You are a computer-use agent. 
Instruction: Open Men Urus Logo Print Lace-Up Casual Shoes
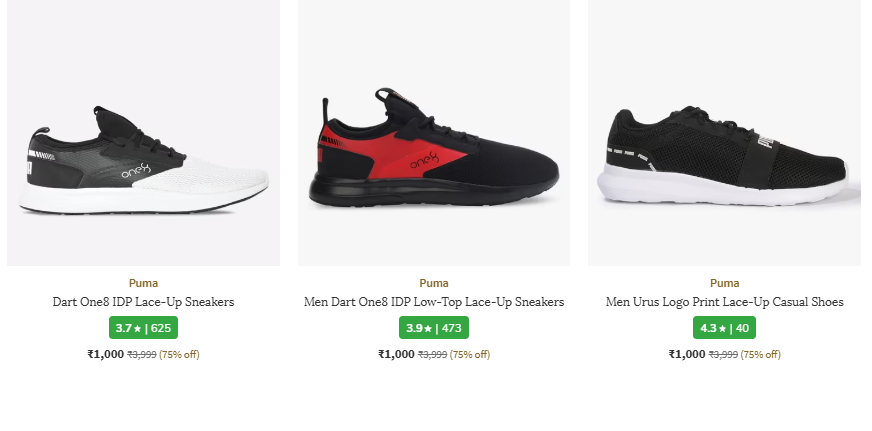tap(725, 302)
